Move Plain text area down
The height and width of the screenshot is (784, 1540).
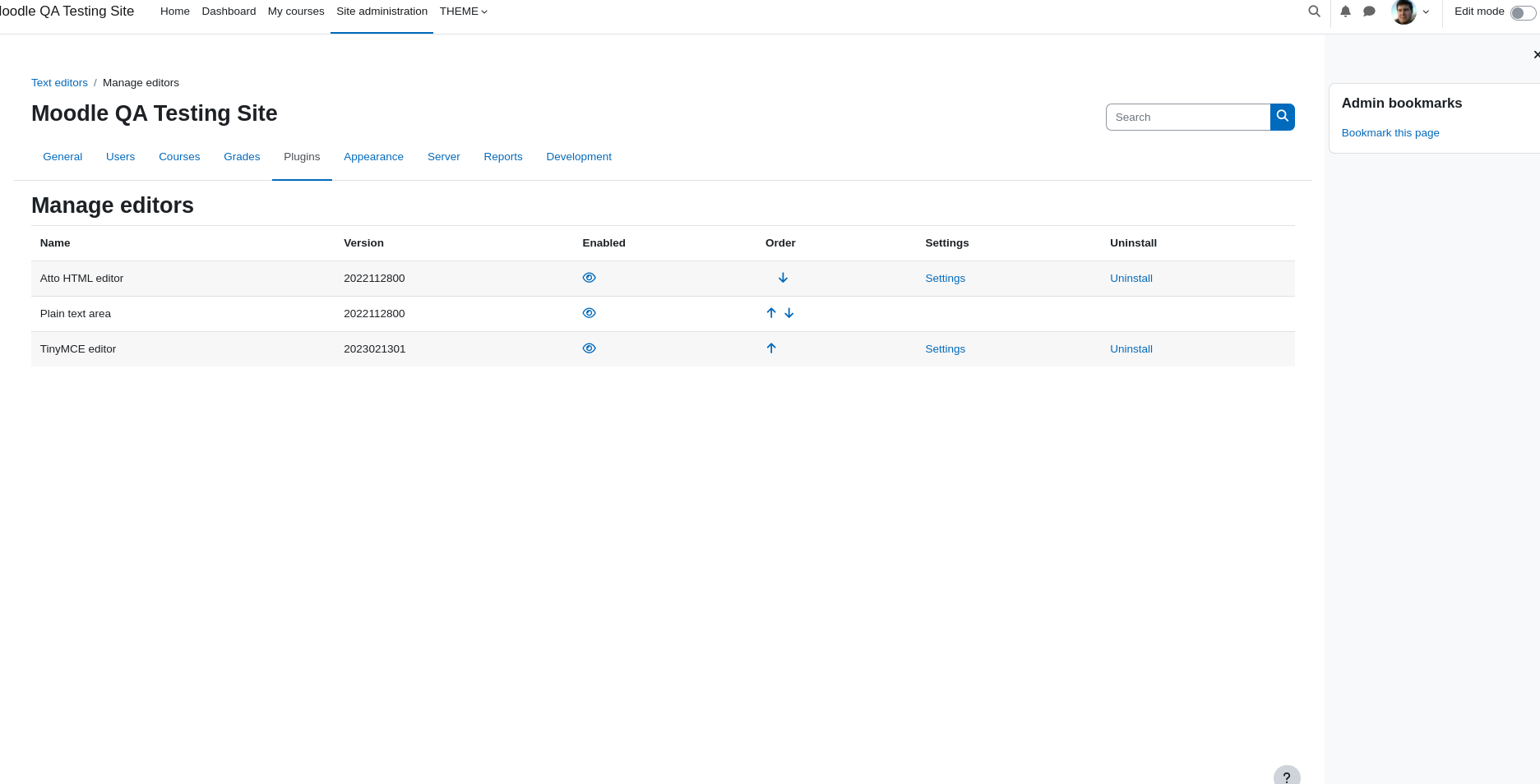(x=789, y=313)
